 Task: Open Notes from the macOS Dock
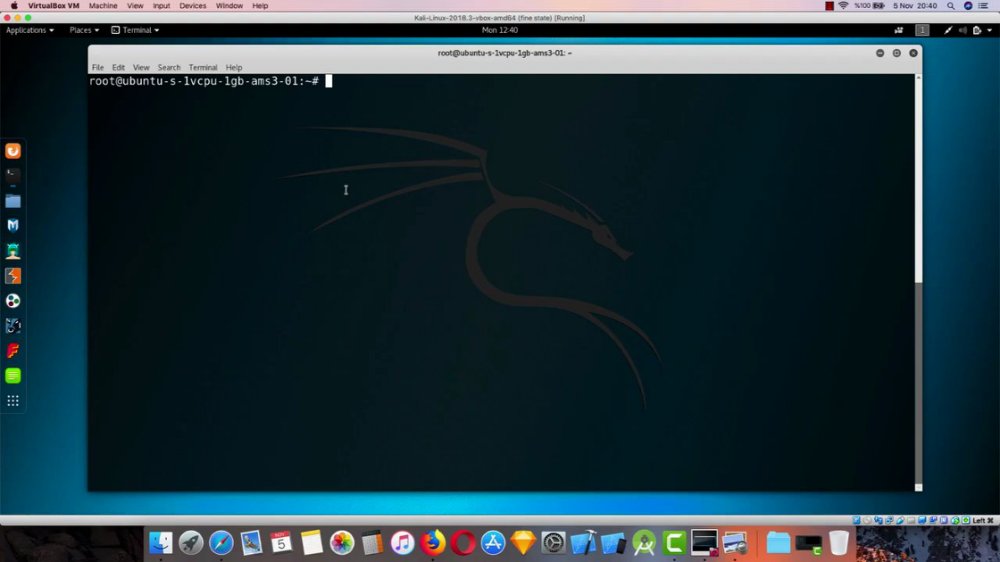pyautogui.click(x=312, y=543)
